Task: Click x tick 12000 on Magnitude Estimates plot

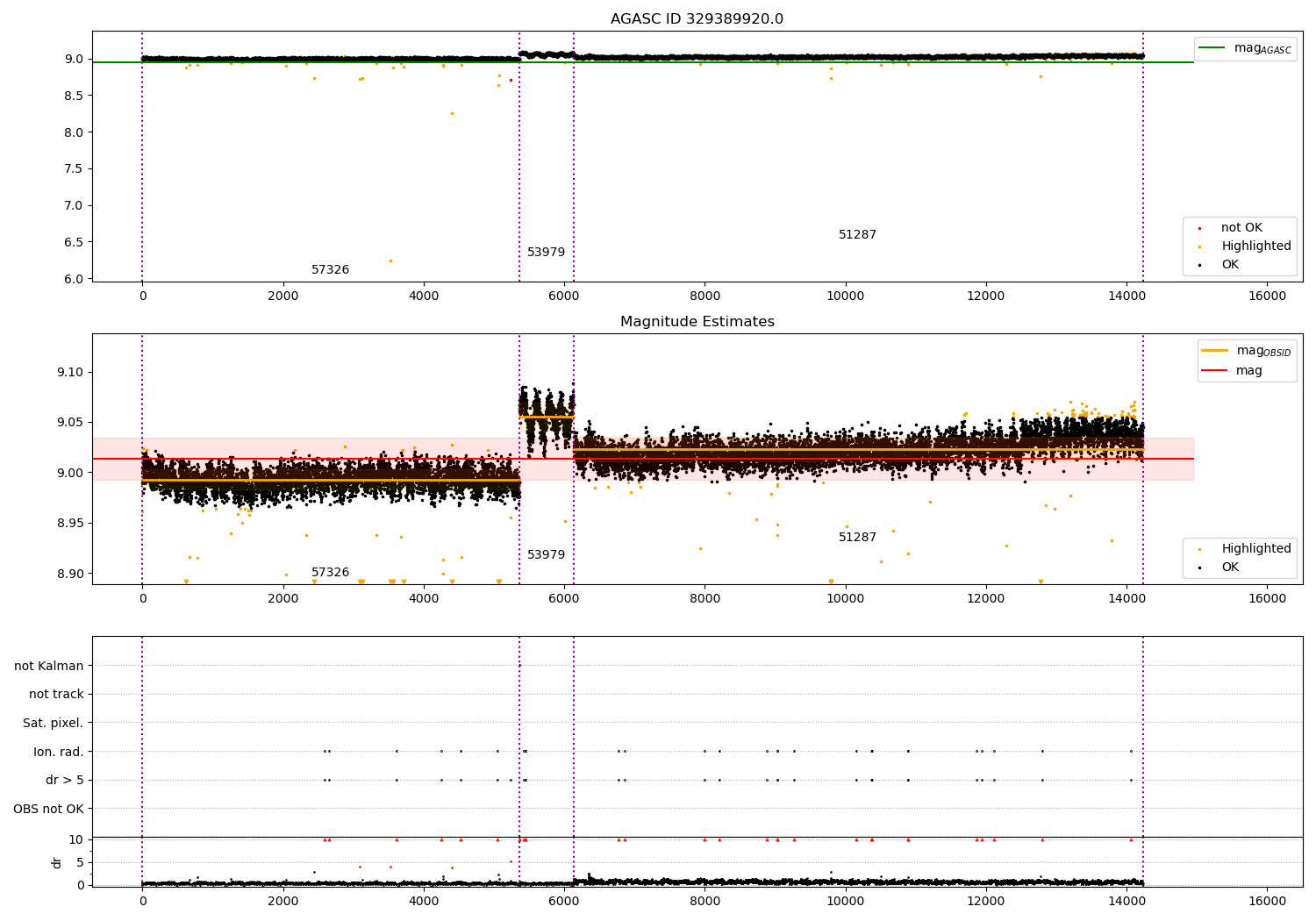Action: tap(986, 599)
